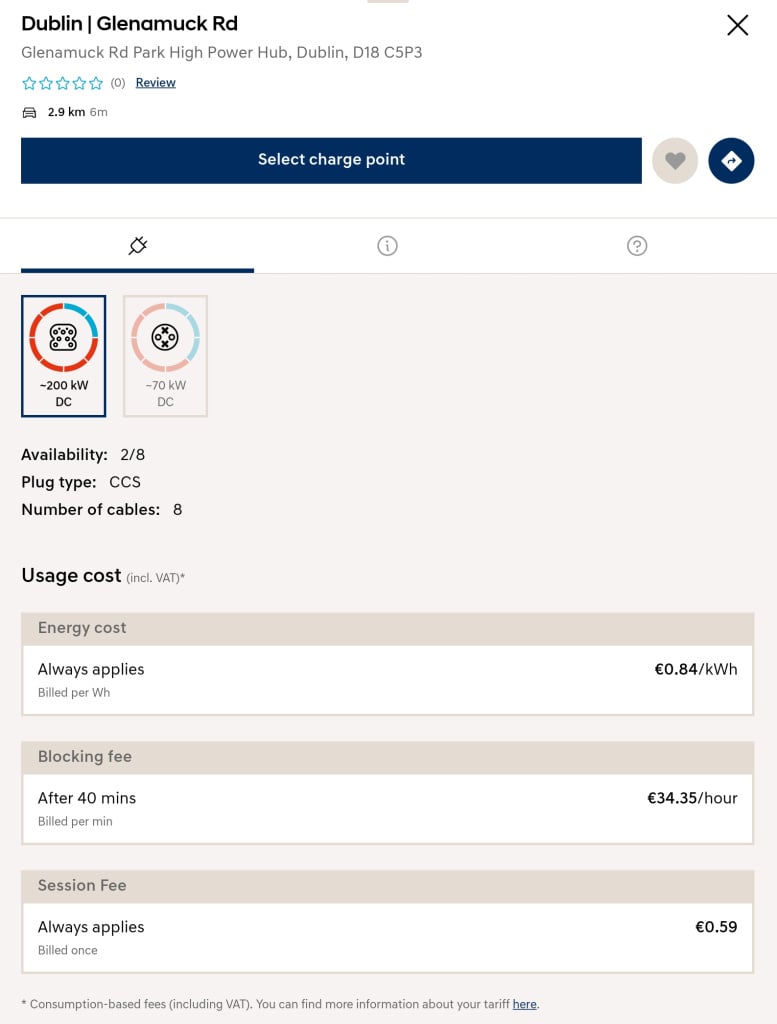Follow the 'here' tariff information link
Image resolution: width=777 pixels, height=1024 pixels.
[x=524, y=1004]
